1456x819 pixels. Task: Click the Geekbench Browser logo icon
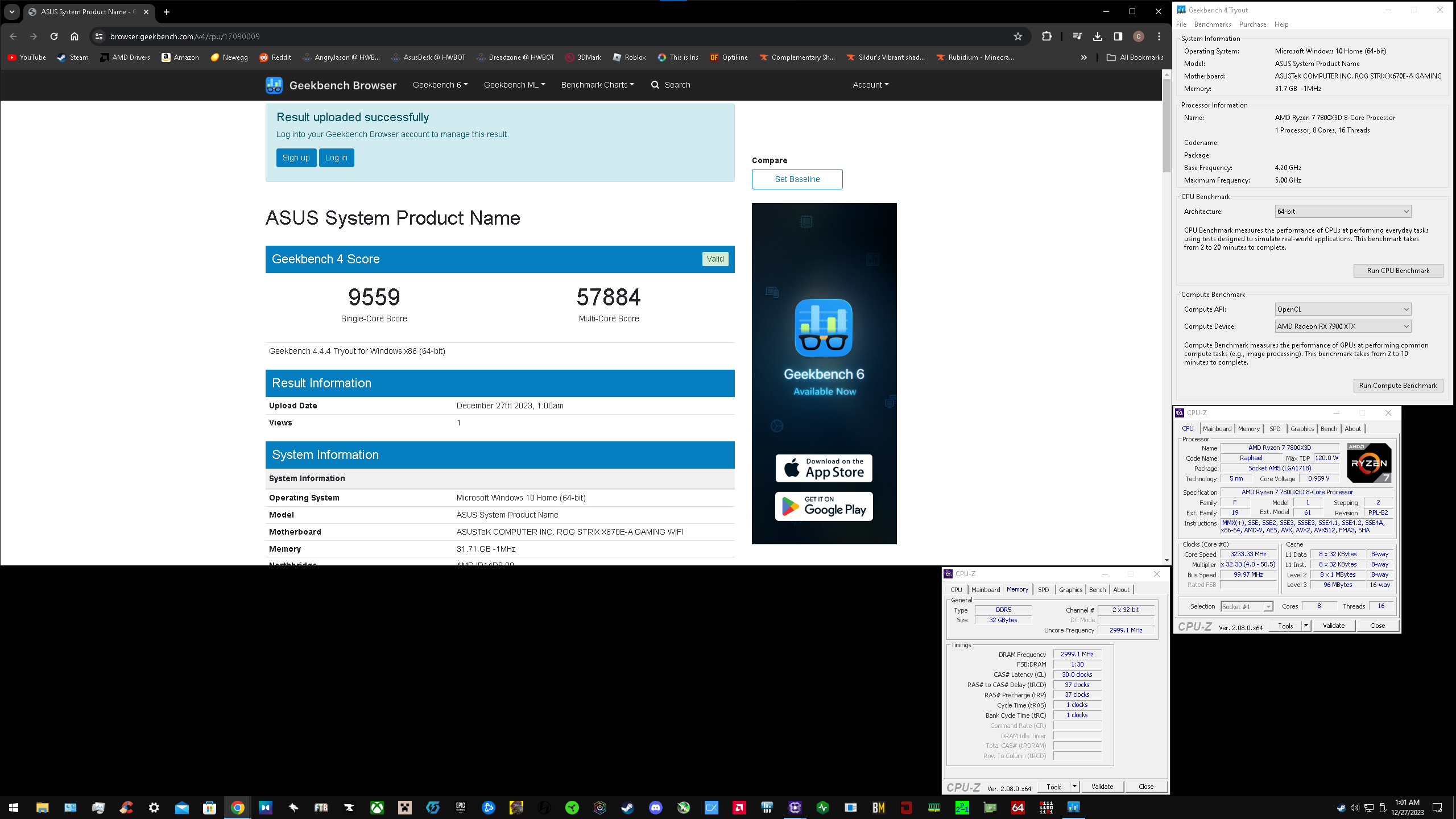(x=274, y=85)
